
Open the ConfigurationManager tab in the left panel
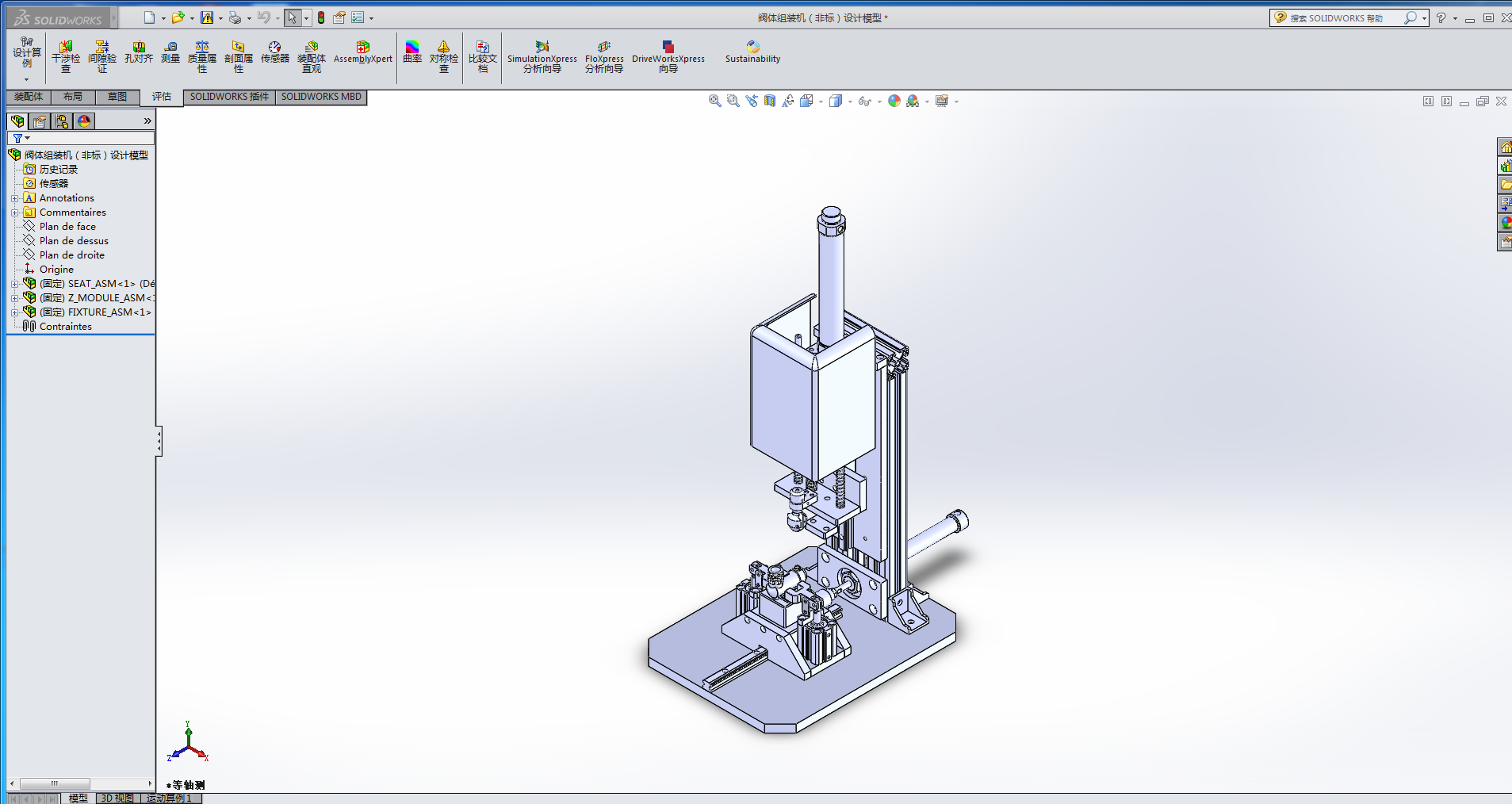click(62, 121)
